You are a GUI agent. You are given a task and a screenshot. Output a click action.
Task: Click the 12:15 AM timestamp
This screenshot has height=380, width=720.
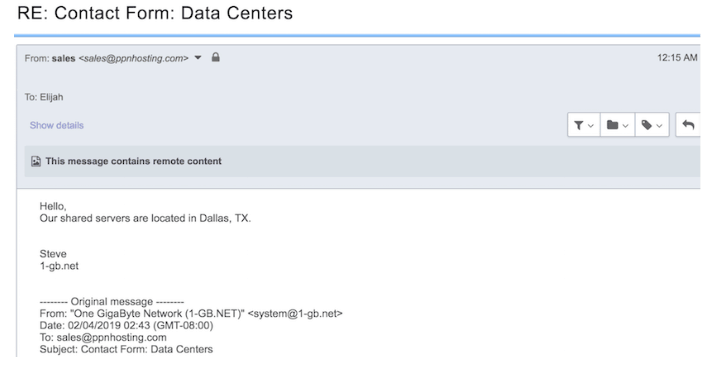coord(677,58)
